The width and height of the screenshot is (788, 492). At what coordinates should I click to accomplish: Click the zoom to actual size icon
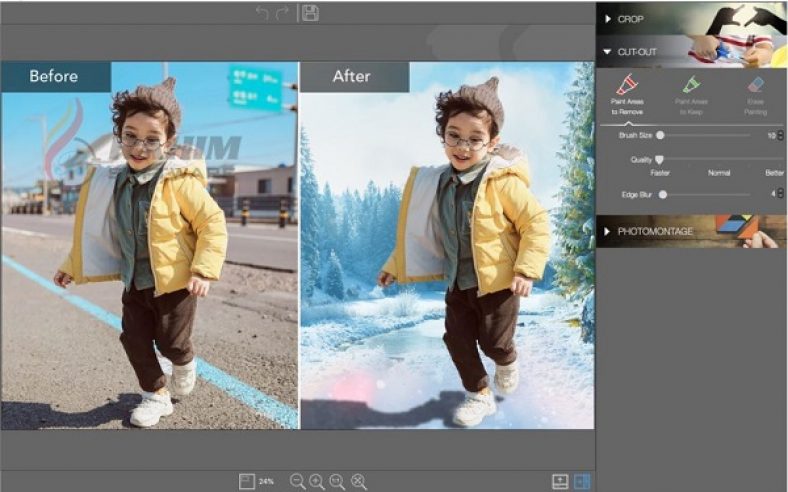337,481
